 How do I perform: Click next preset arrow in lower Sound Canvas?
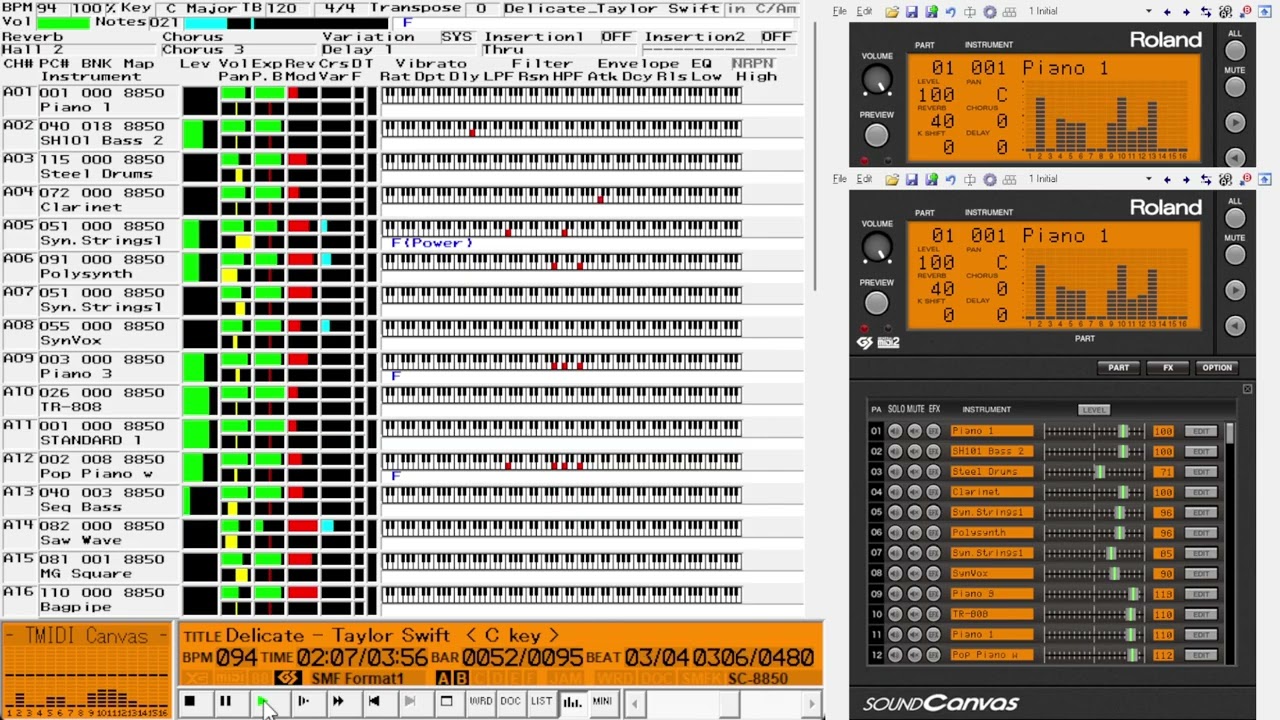point(1186,179)
